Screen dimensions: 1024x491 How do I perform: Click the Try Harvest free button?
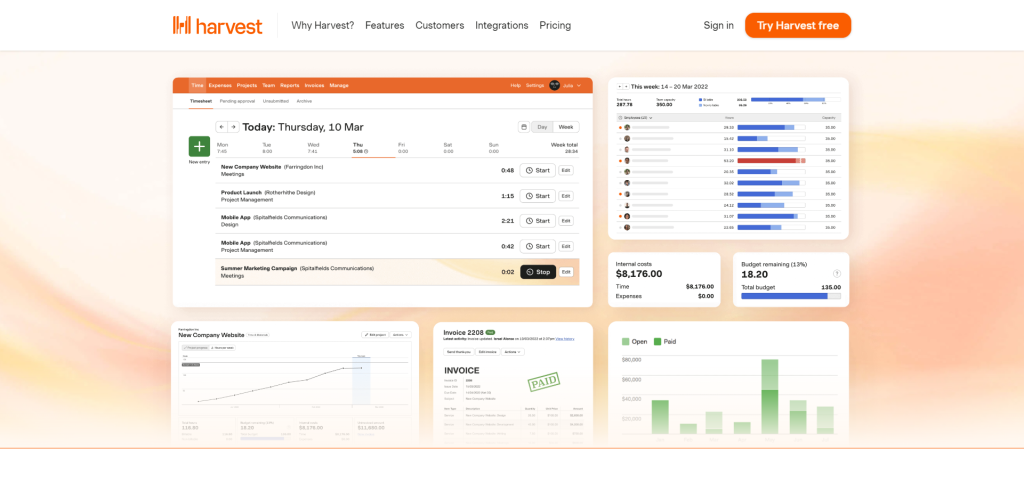(798, 25)
